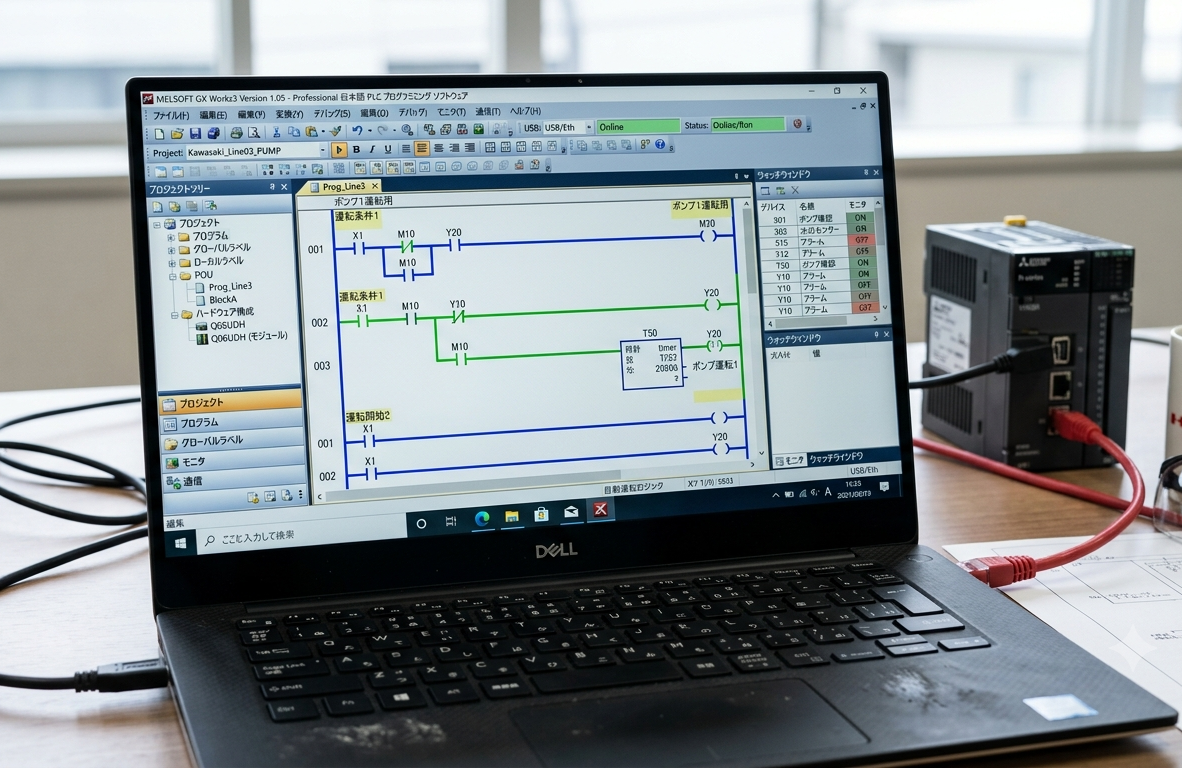Image resolution: width=1182 pixels, height=768 pixels.
Task: Click the プログラム navigation pane button
Action: point(231,422)
